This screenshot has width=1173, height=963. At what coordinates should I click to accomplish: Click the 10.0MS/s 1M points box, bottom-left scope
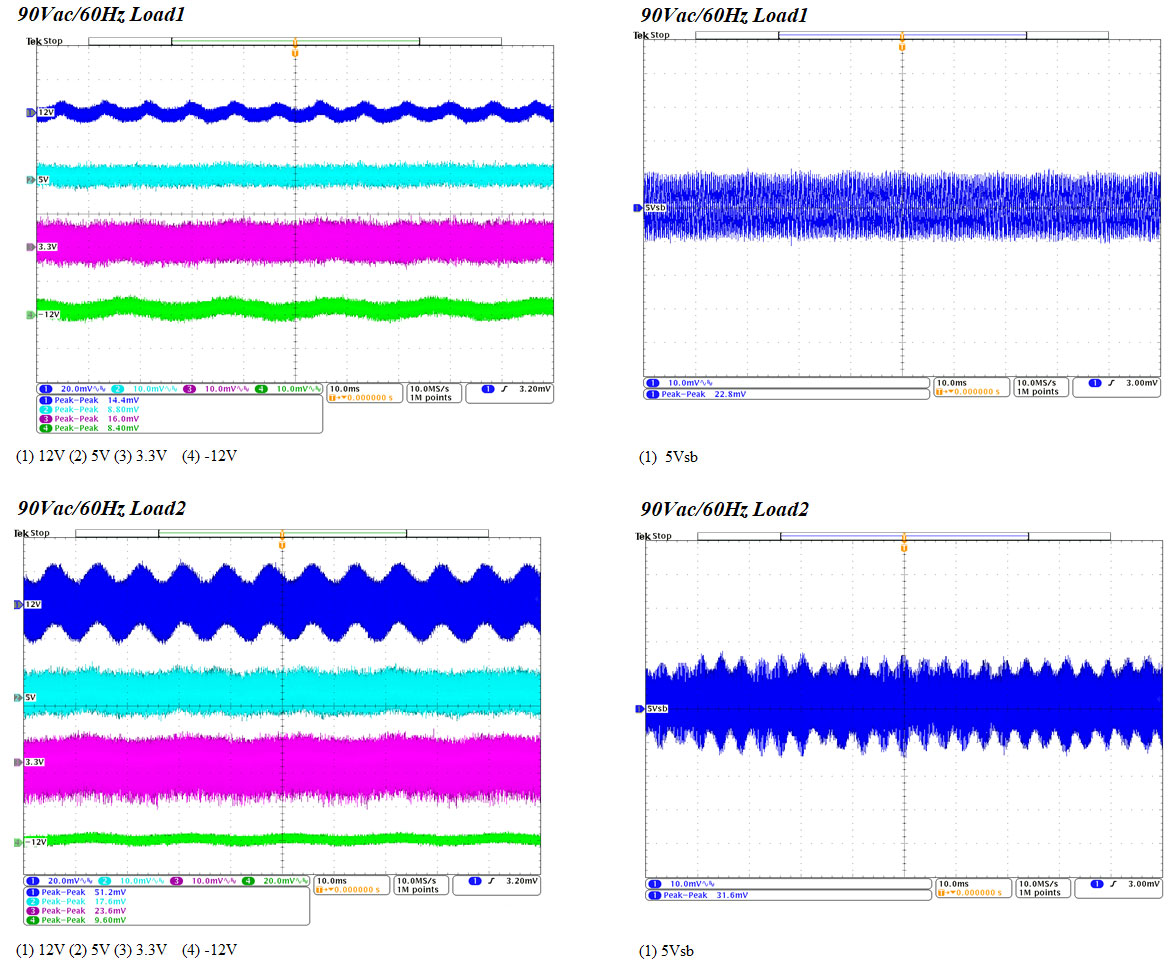pos(419,885)
